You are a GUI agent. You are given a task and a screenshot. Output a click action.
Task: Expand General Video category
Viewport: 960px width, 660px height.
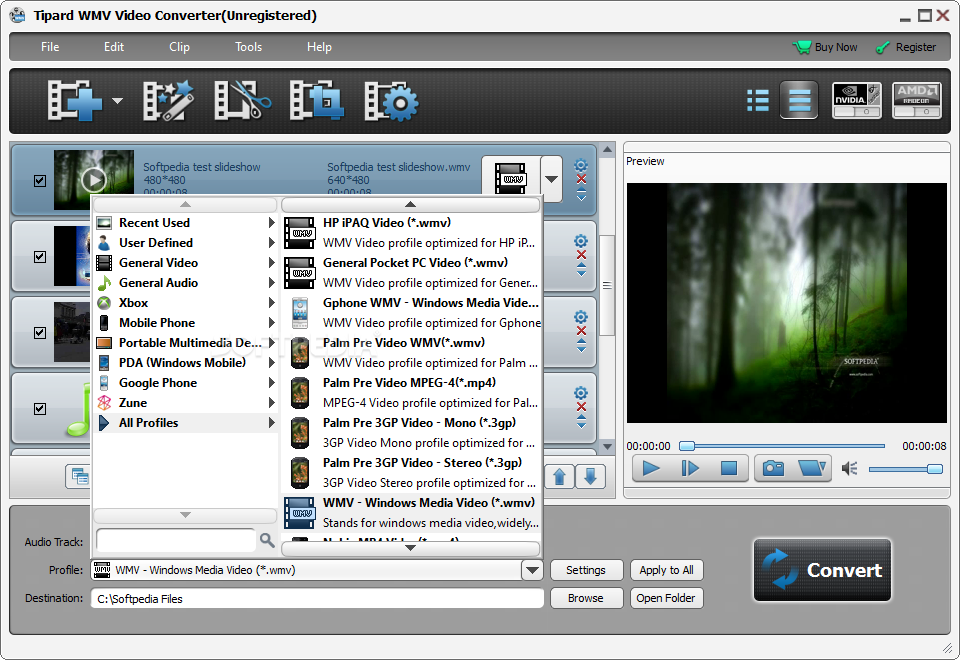[186, 263]
